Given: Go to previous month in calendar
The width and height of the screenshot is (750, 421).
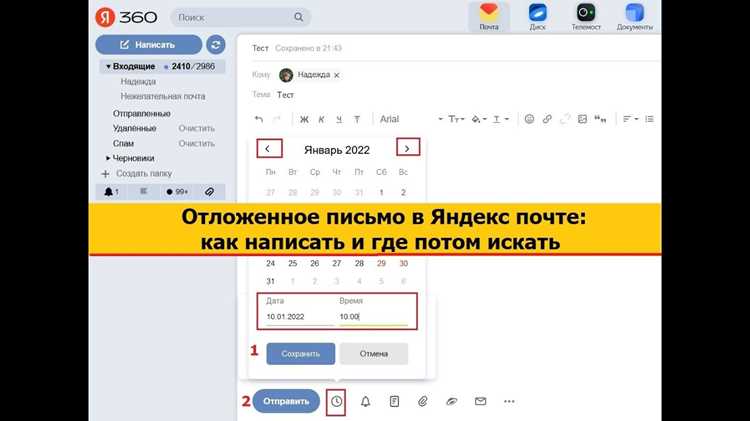Looking at the screenshot, I should click(x=269, y=148).
